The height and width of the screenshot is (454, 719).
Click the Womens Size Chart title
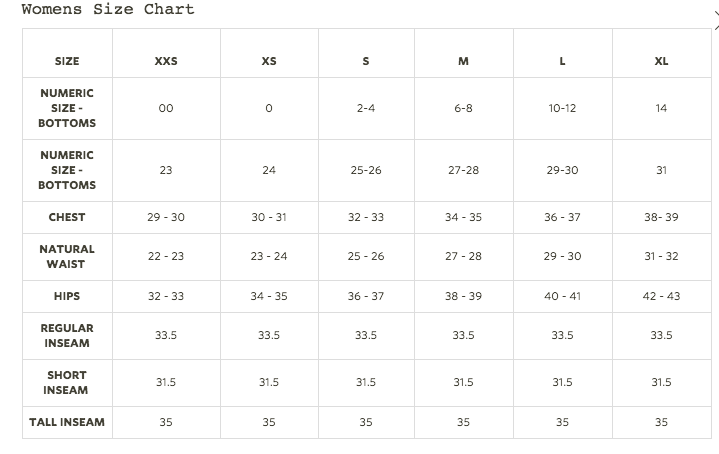[108, 10]
